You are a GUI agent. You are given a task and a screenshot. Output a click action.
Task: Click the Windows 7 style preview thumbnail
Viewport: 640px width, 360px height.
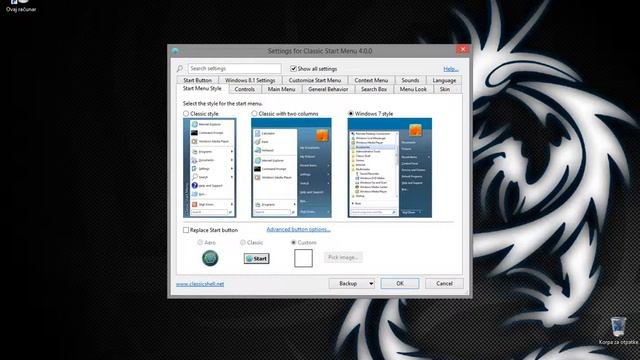pyautogui.click(x=390, y=168)
